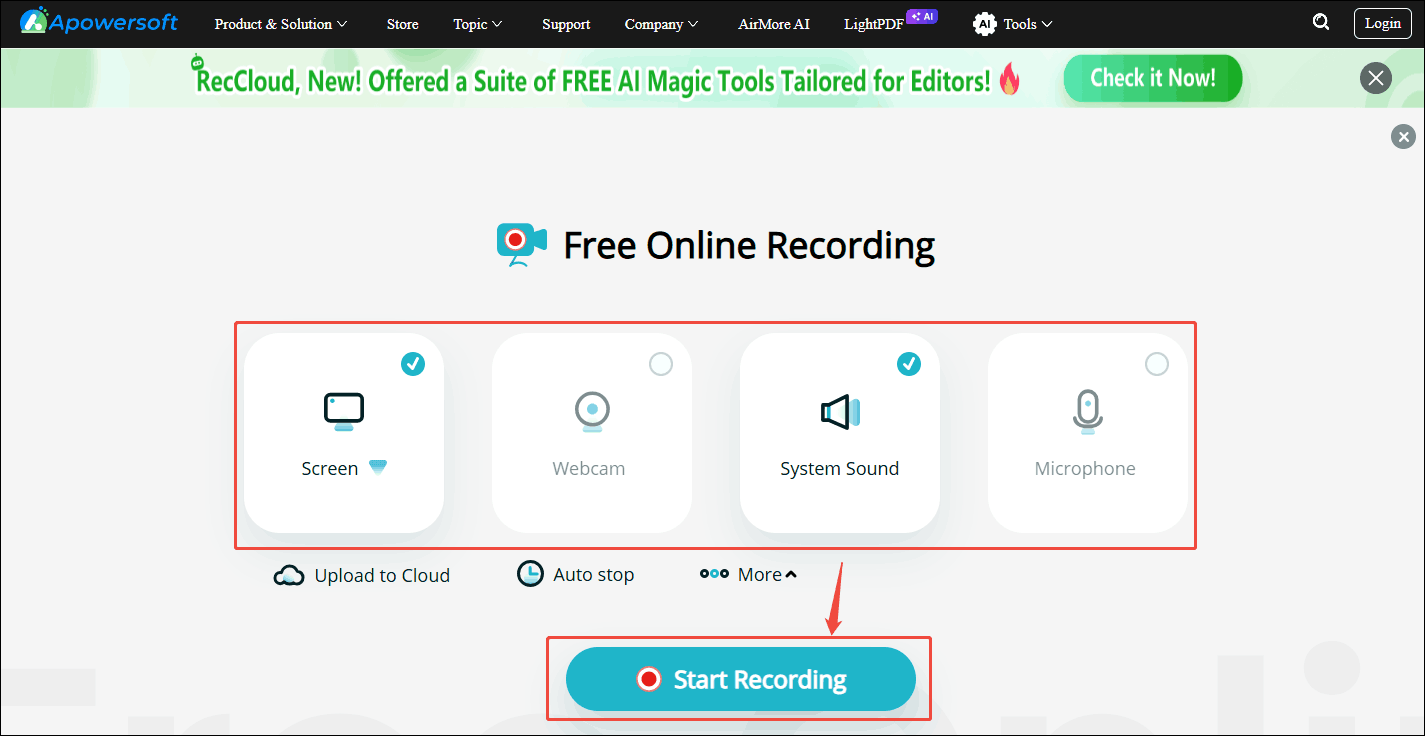This screenshot has height=736, width=1425.
Task: Open the AI Tools menu icon
Action: 984,23
